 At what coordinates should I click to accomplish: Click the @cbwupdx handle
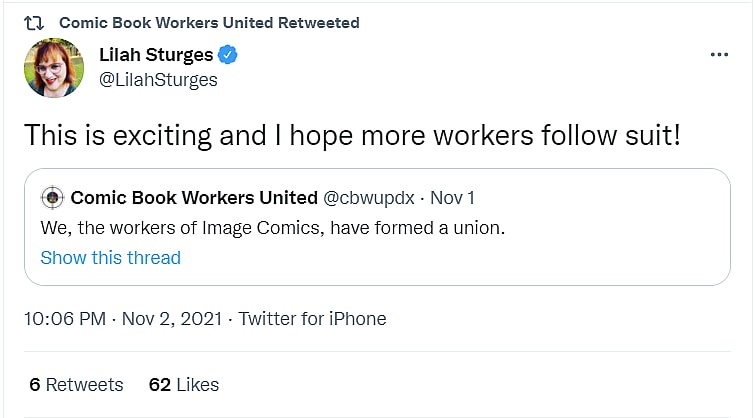coord(369,197)
